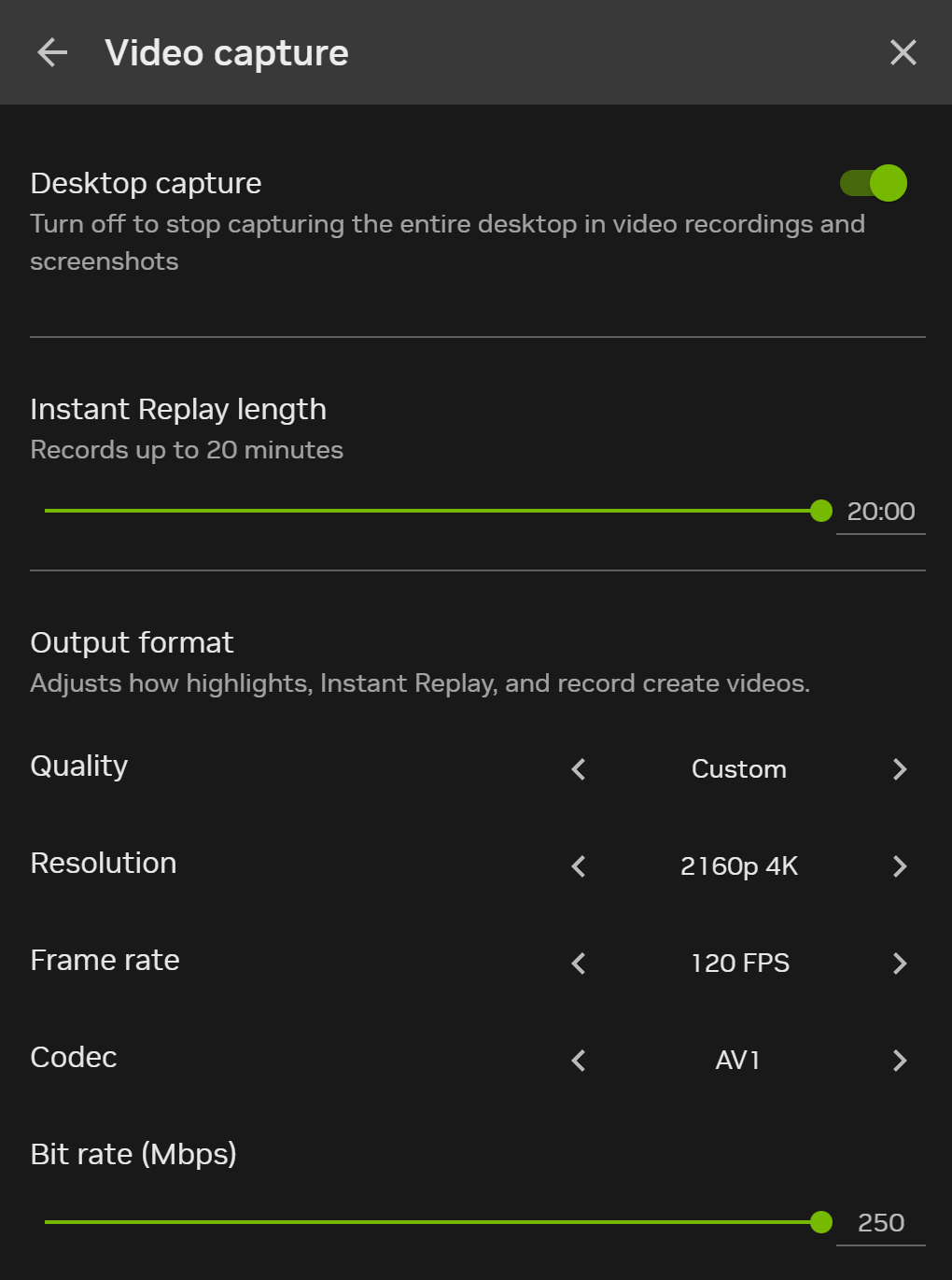This screenshot has height=1280, width=952.
Task: Click the AV1 codec label
Action: (736, 1061)
